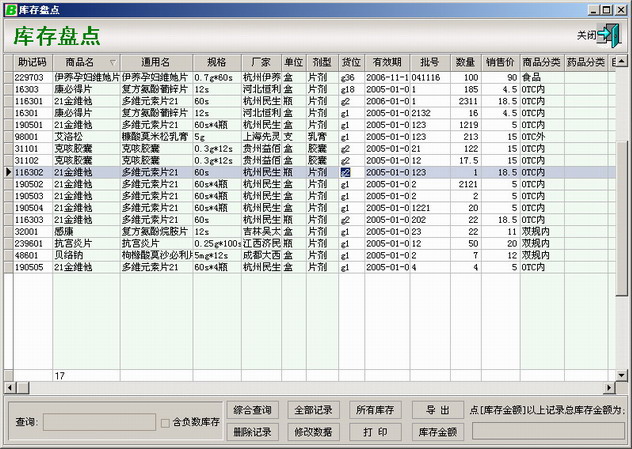Click the vertical scrollbar down arrow
Viewport: 632px width, 449px height.
pos(624,374)
